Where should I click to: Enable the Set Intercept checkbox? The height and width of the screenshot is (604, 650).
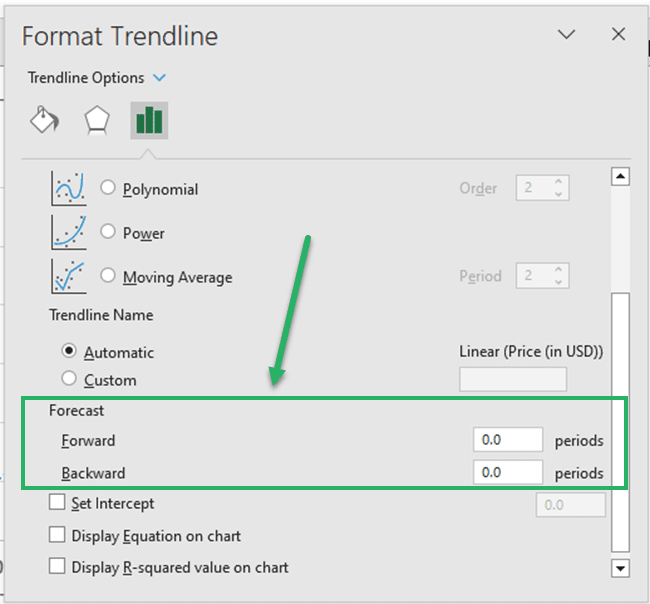point(57,502)
